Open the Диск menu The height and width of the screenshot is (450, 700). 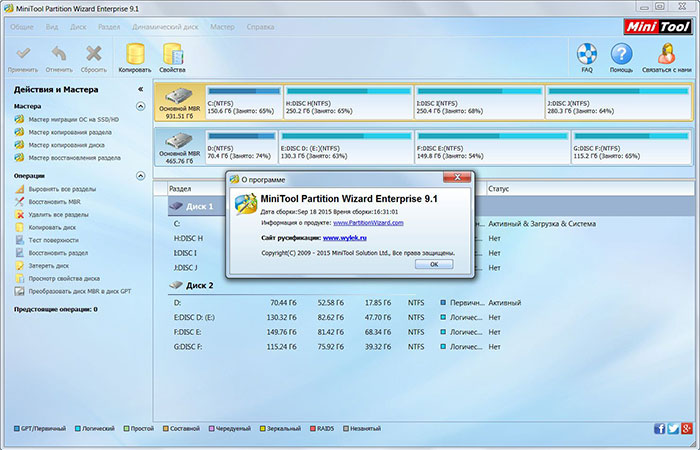(x=79, y=27)
